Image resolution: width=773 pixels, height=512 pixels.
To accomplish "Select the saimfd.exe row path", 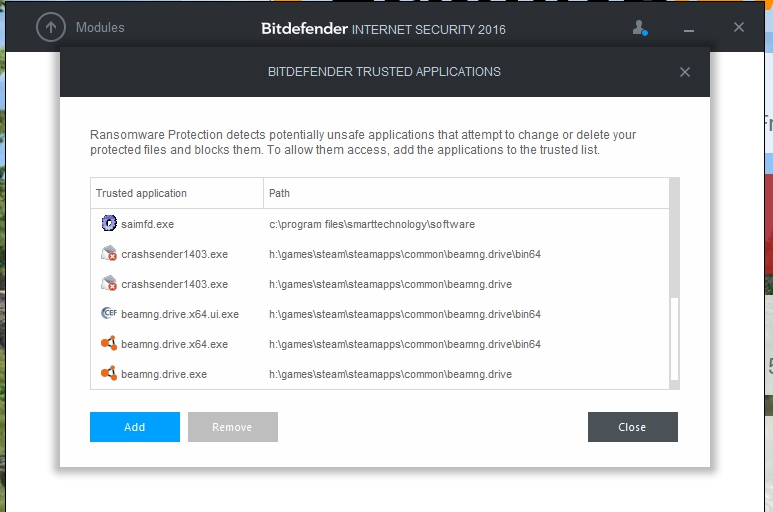I will 372,224.
